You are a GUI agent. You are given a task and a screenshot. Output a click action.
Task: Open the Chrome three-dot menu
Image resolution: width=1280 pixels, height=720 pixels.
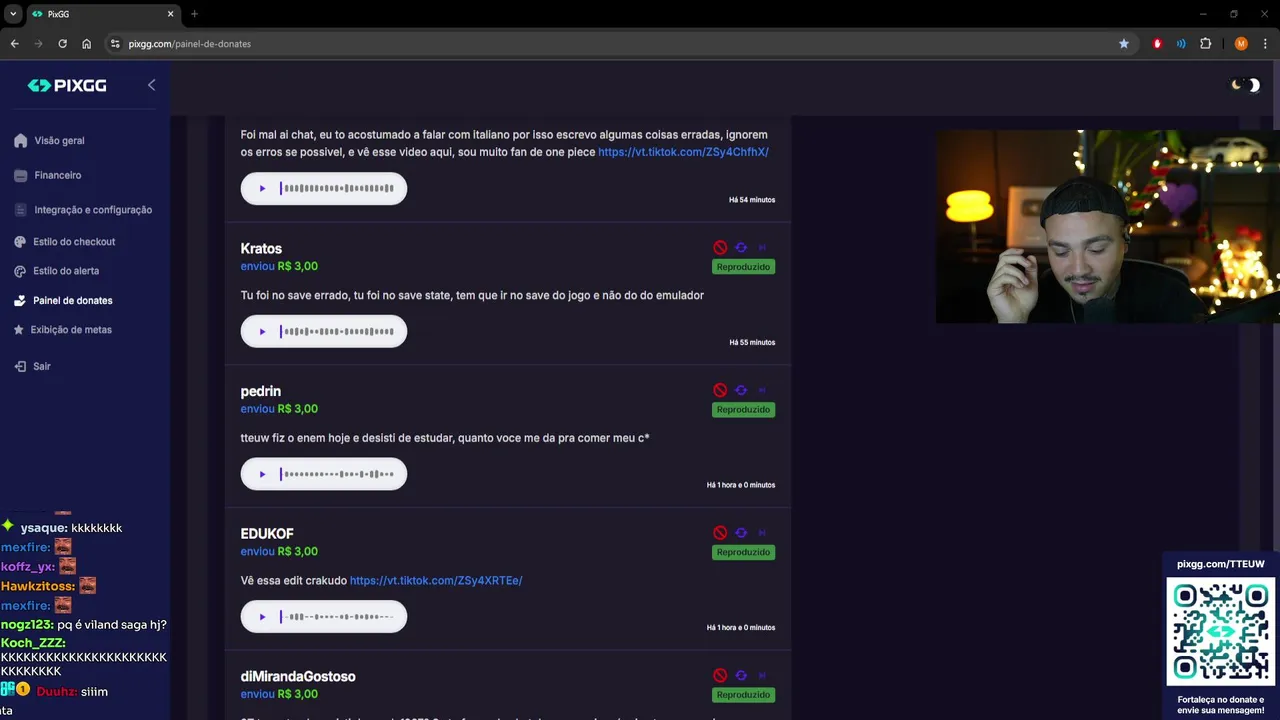coord(1266,44)
